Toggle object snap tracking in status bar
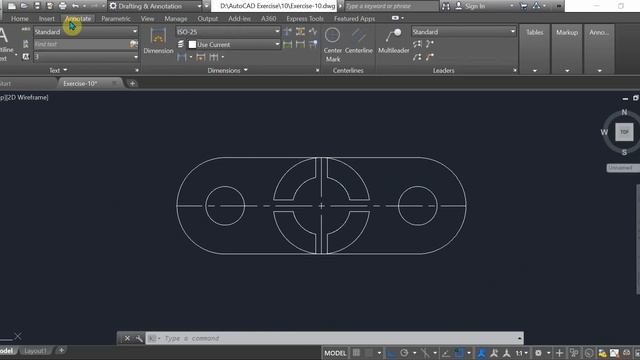Viewport: 640px width, 360px height. [x=445, y=353]
